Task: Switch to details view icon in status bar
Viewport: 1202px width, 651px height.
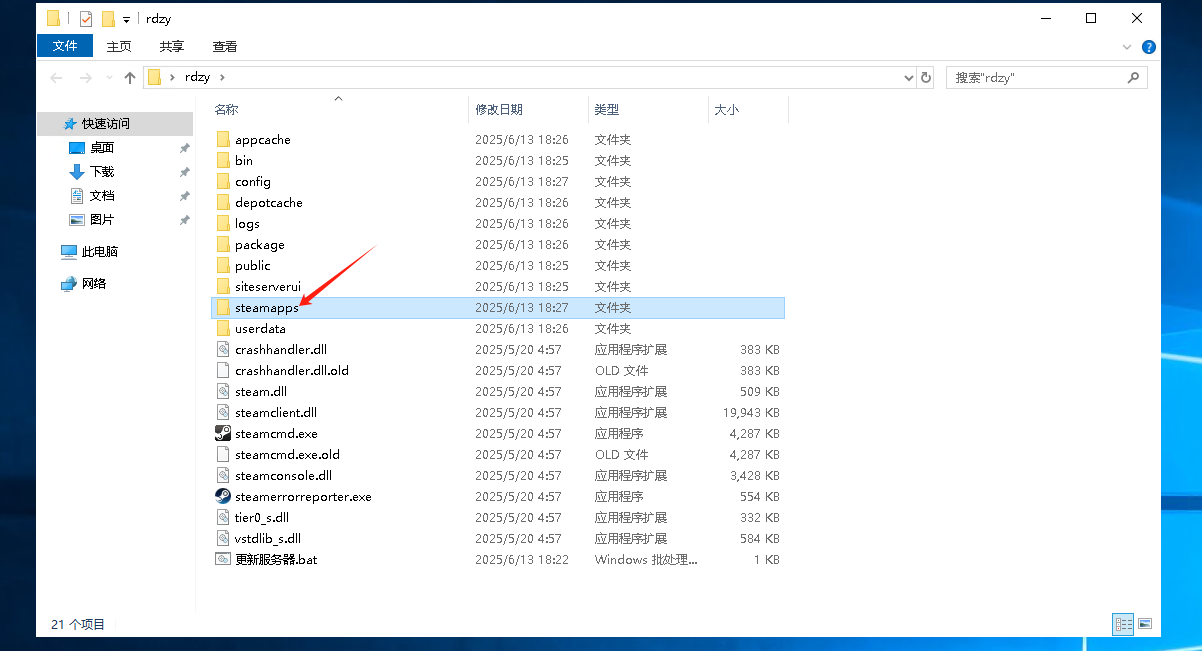Action: point(1123,624)
